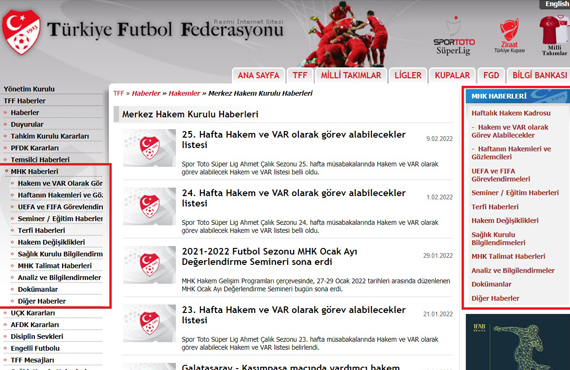Image resolution: width=570 pixels, height=370 pixels.
Task: Click the thumbnail beside the 23. Hafta news
Action: (x=149, y=323)
